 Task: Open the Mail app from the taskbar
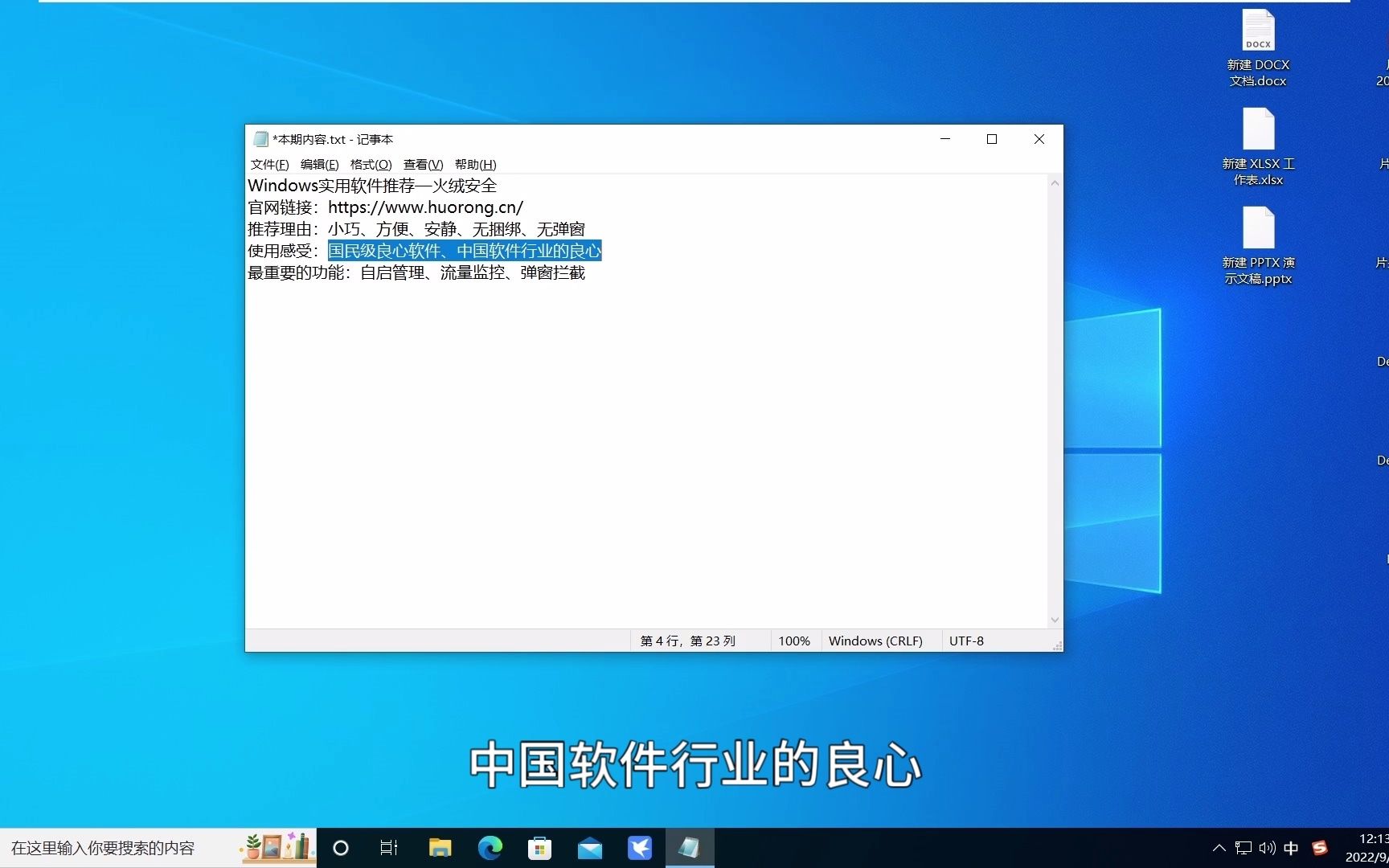coord(590,848)
